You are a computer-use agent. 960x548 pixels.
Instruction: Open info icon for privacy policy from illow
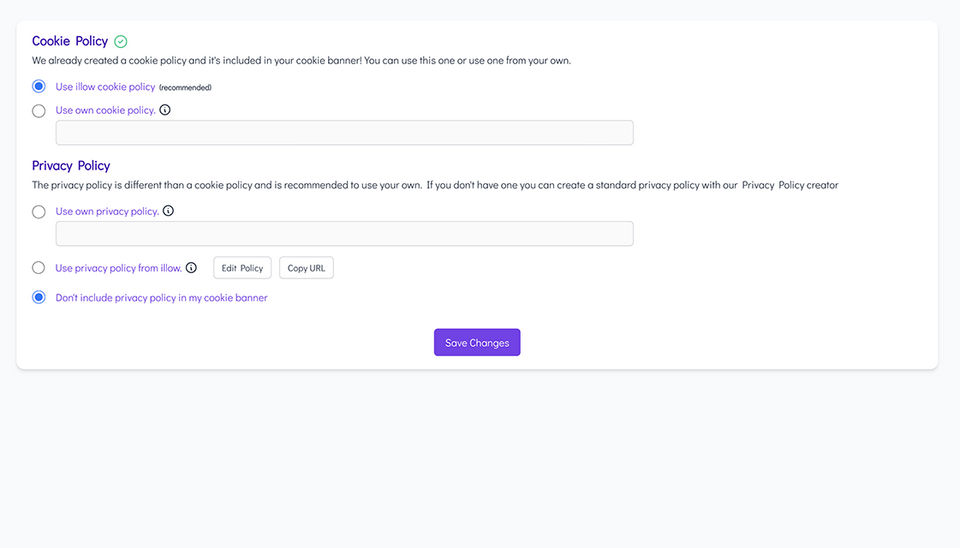[x=191, y=268]
